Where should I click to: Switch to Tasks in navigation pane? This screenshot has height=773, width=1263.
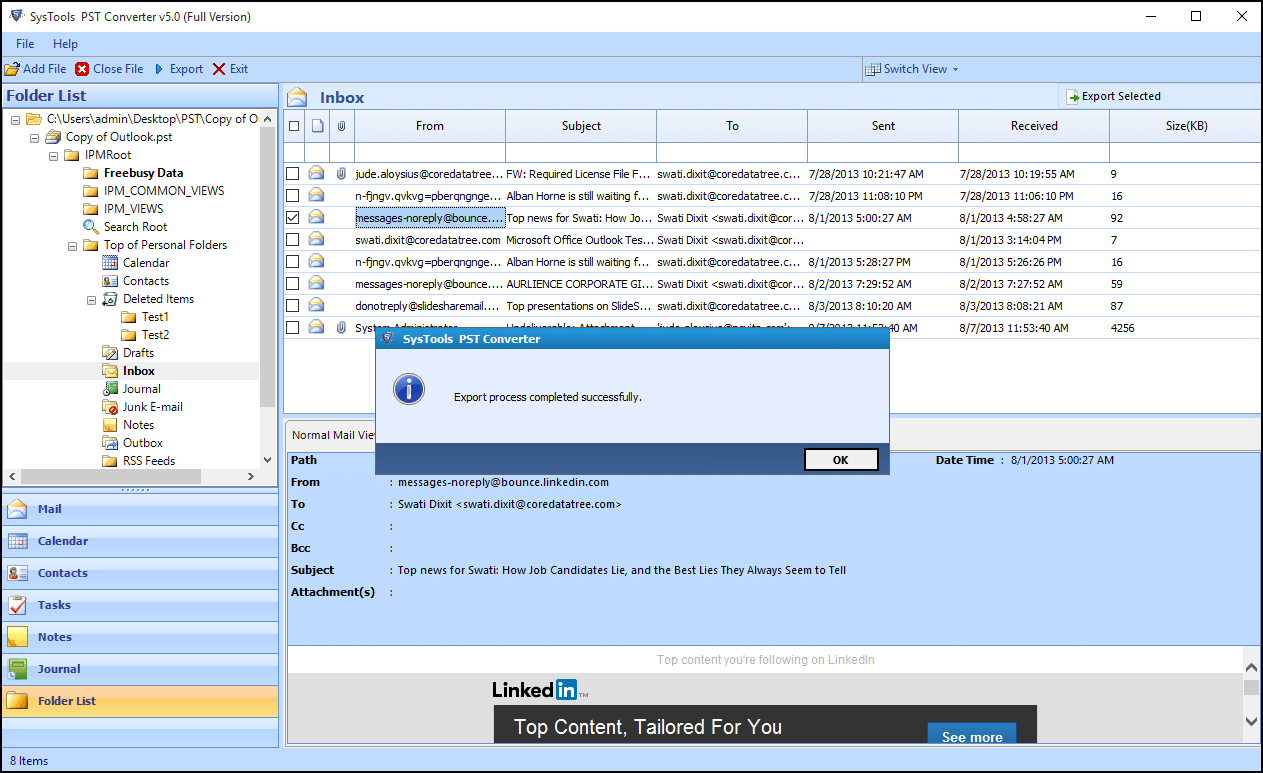[140, 605]
